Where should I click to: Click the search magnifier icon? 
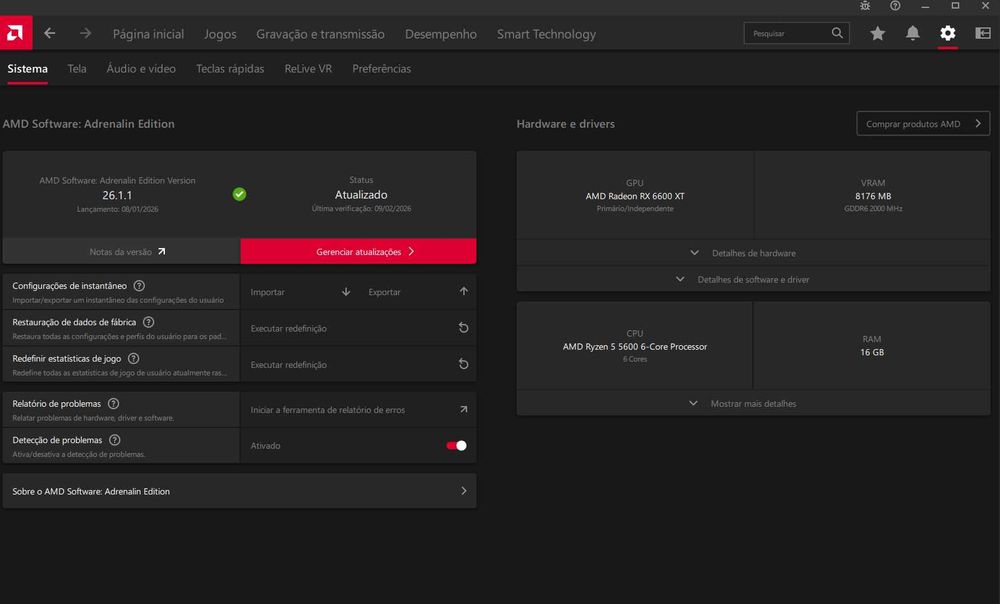837,33
